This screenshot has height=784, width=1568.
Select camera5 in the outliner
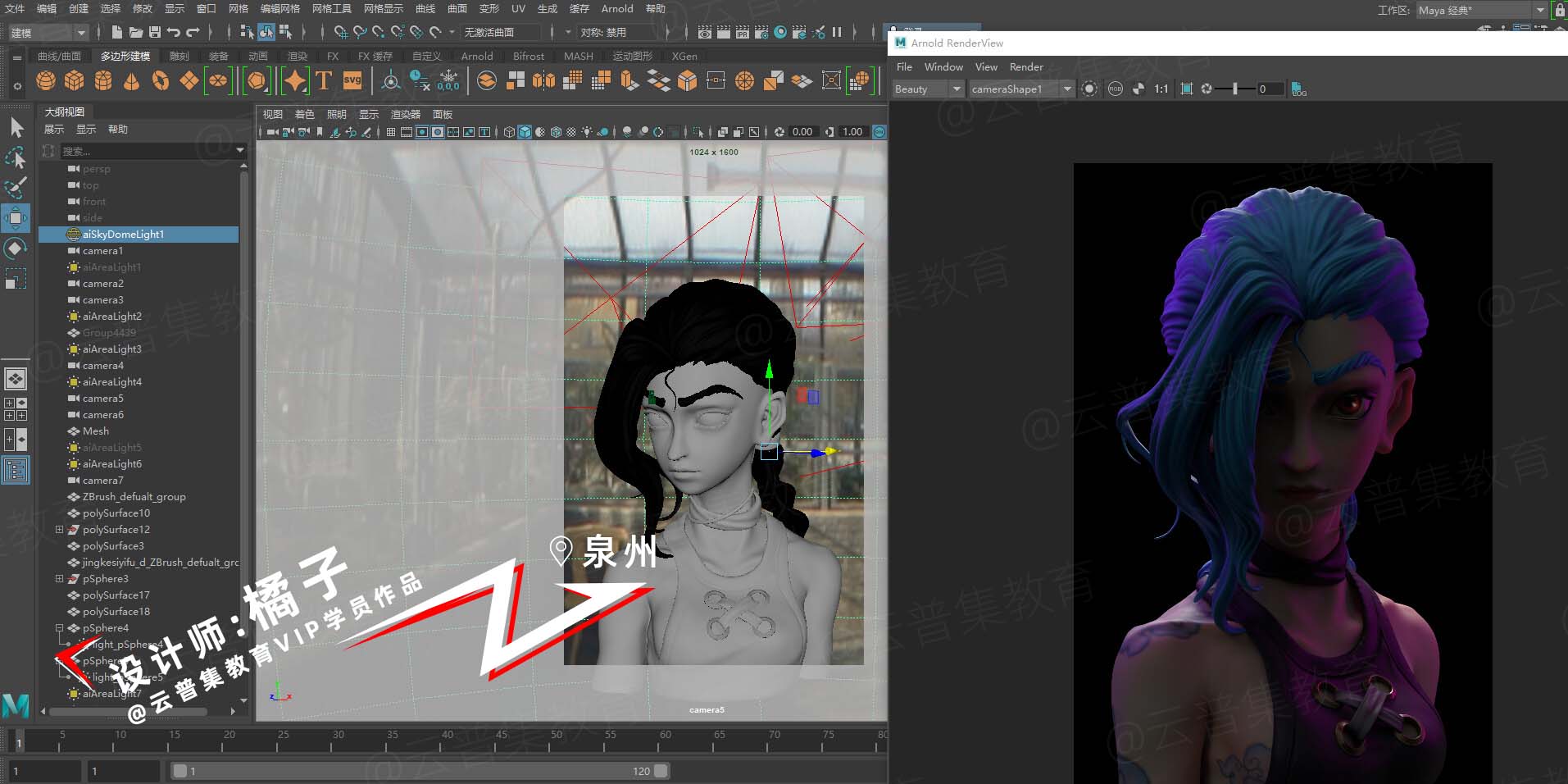(102, 399)
